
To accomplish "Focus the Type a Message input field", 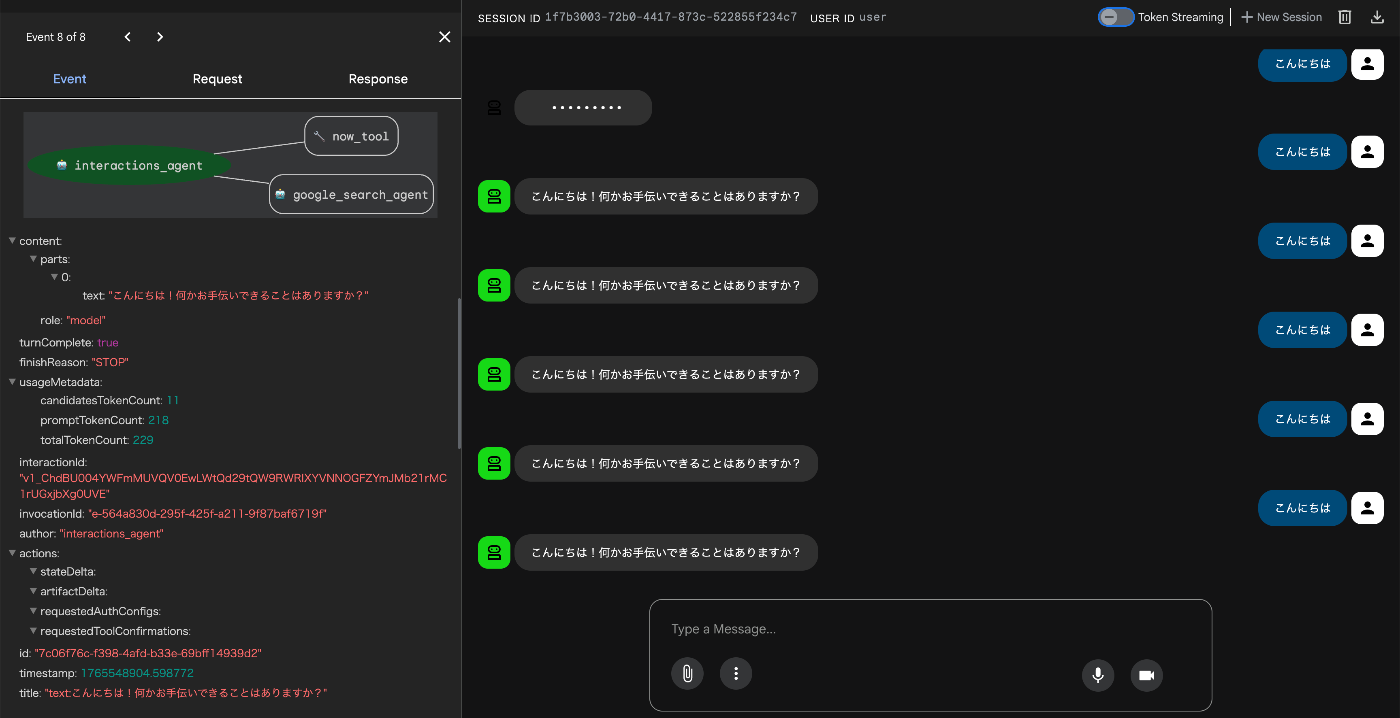I will 930,629.
